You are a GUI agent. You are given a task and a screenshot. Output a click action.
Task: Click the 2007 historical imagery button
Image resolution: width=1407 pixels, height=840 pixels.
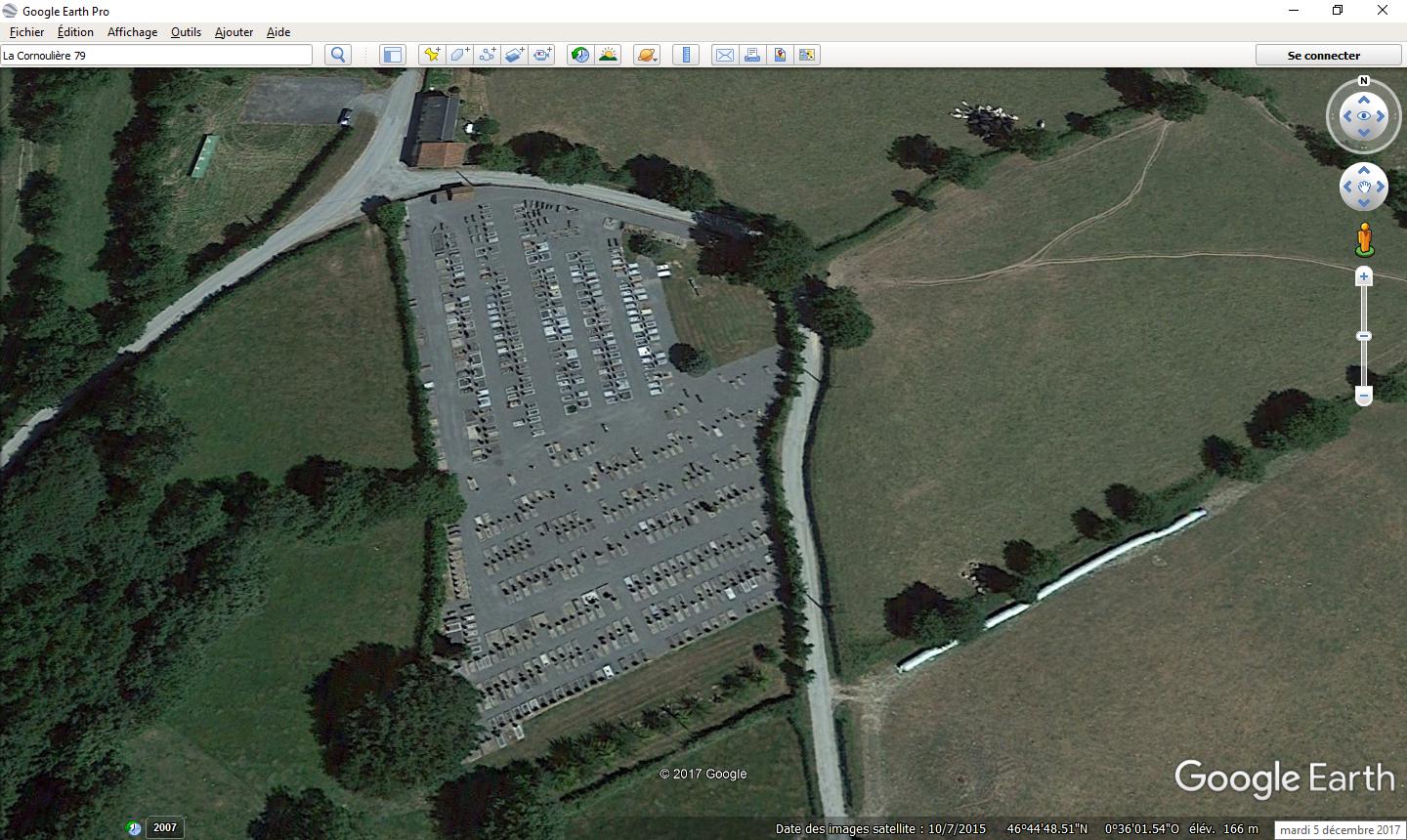[x=165, y=827]
